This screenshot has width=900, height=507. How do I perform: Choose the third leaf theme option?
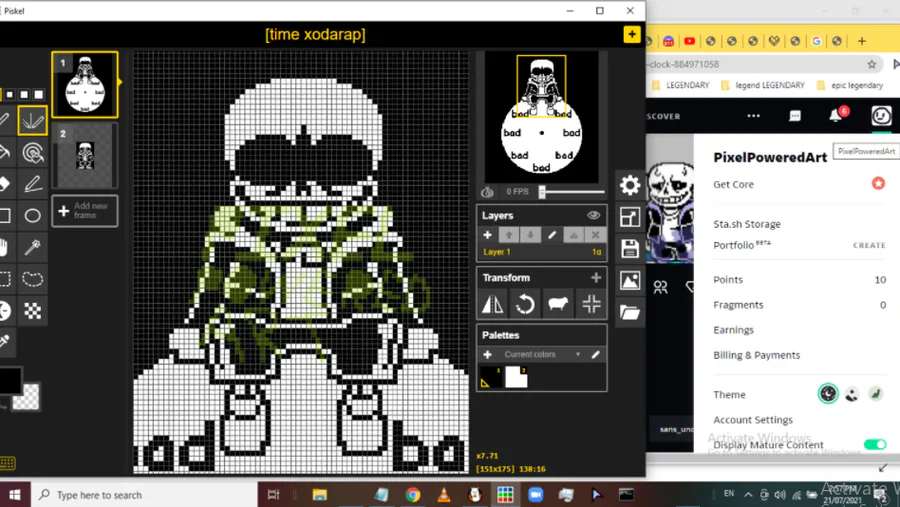click(875, 394)
